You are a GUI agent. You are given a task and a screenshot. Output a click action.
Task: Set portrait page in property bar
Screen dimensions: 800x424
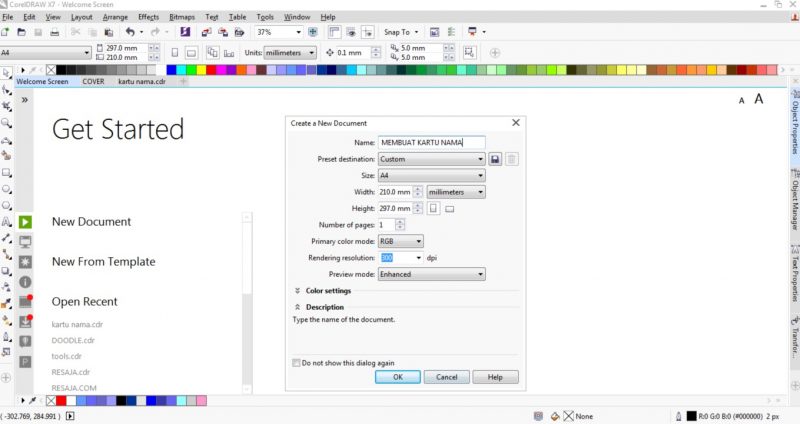click(174, 53)
